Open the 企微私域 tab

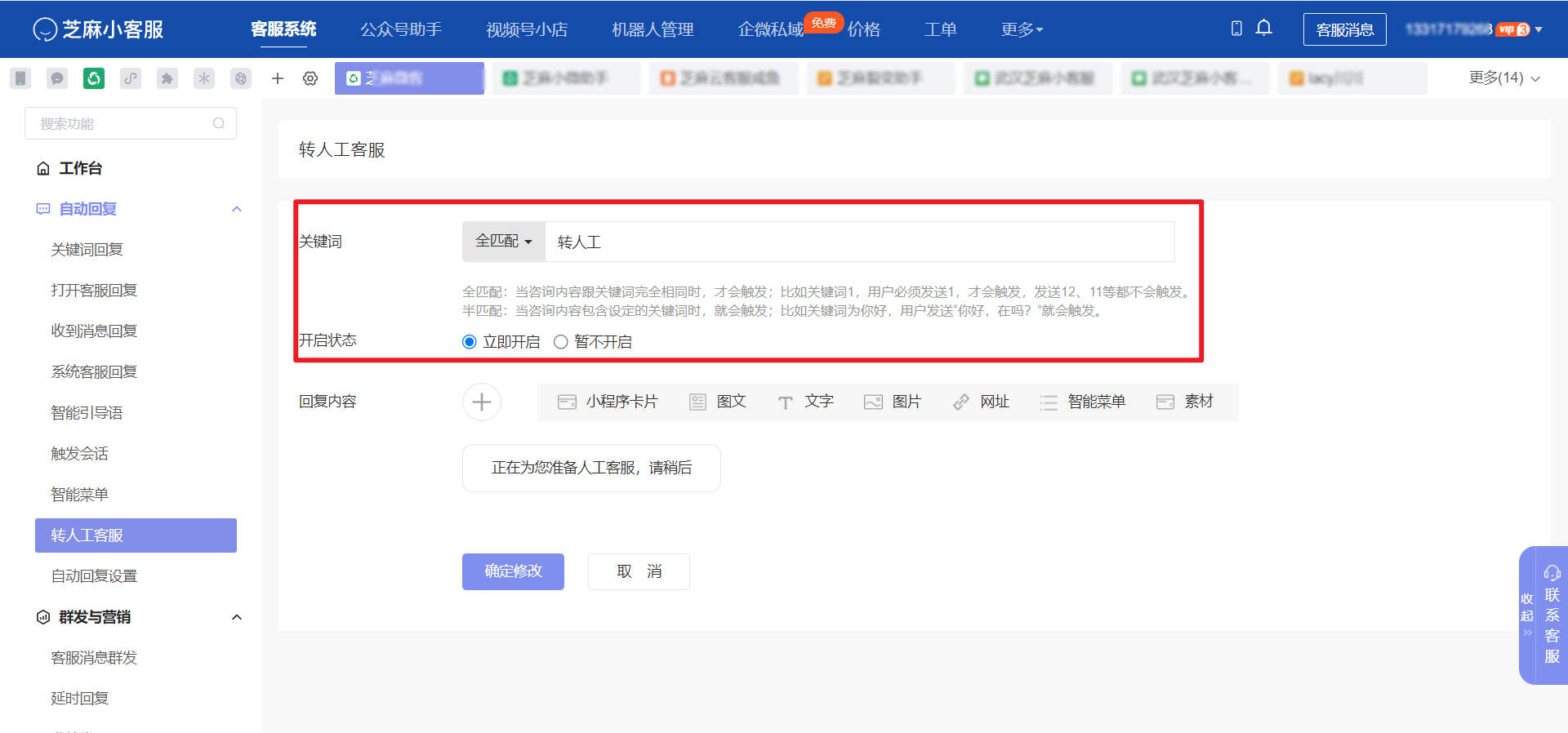click(770, 29)
